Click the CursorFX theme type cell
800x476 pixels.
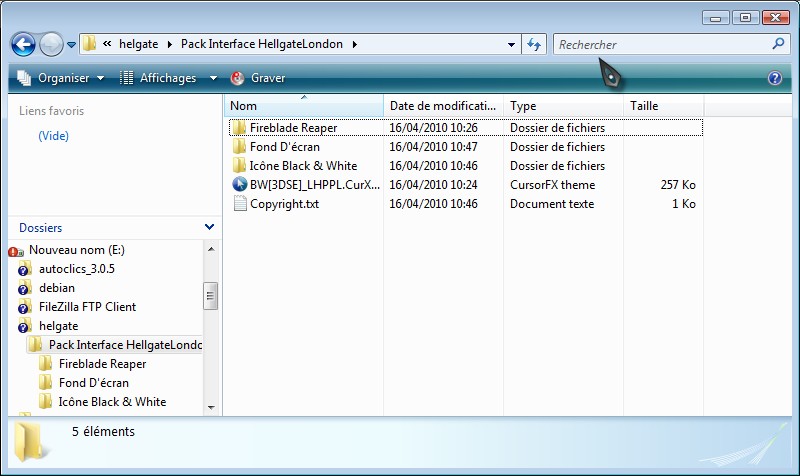tap(553, 185)
